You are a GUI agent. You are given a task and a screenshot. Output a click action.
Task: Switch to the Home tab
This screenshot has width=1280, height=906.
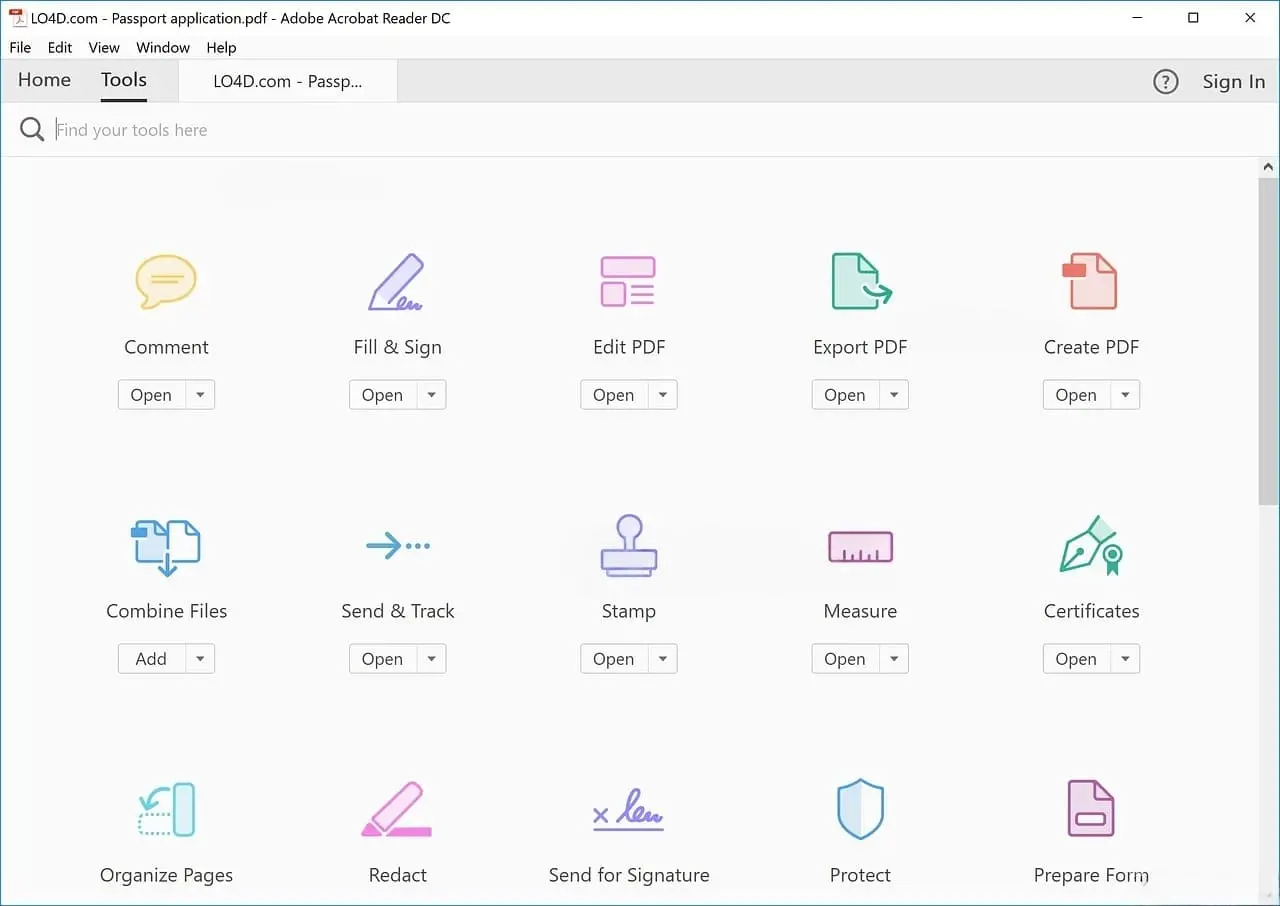(44, 80)
